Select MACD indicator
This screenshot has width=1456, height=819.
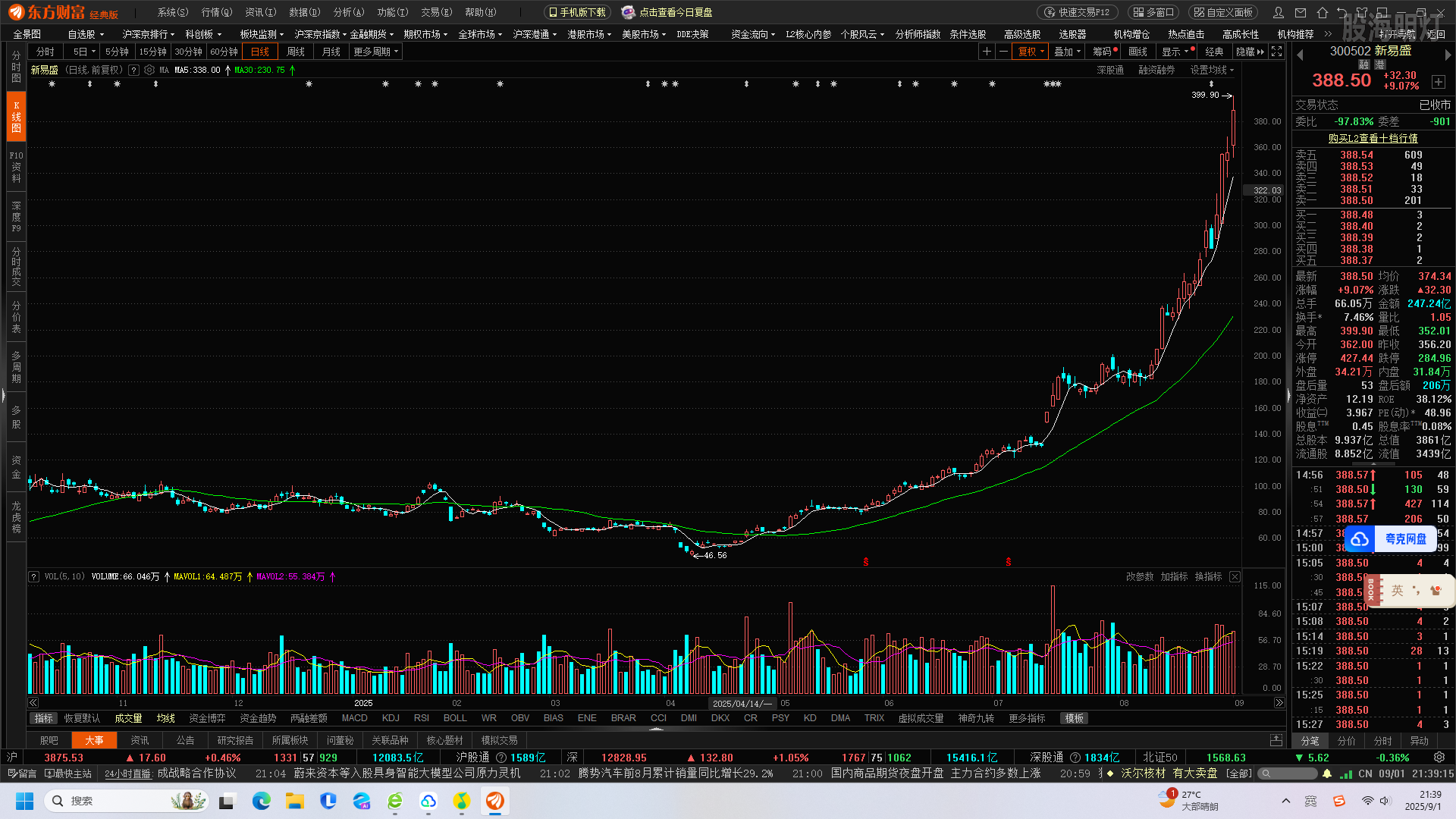[x=354, y=718]
